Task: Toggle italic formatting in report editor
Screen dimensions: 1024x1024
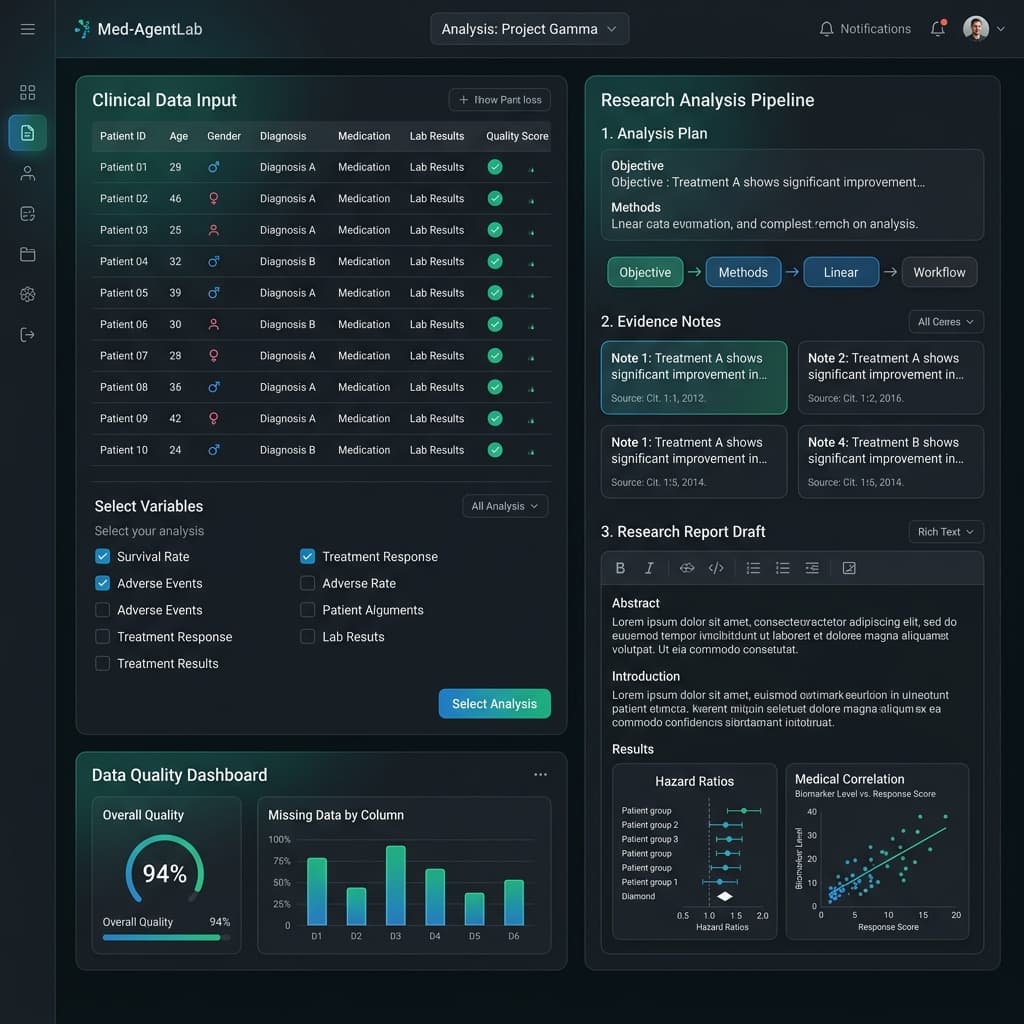Action: click(649, 568)
